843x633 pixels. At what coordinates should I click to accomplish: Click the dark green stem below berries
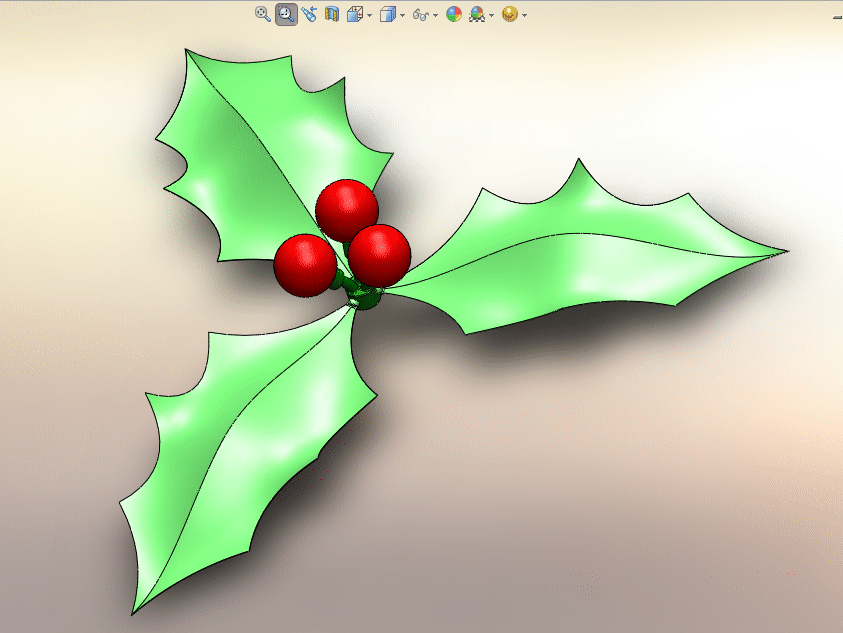click(x=362, y=297)
